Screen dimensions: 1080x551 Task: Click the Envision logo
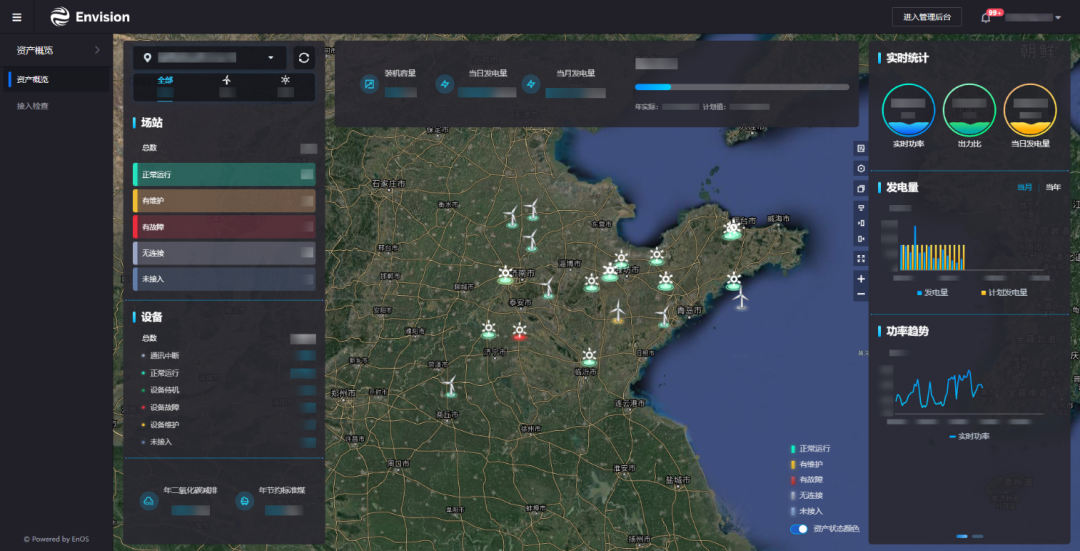90,17
